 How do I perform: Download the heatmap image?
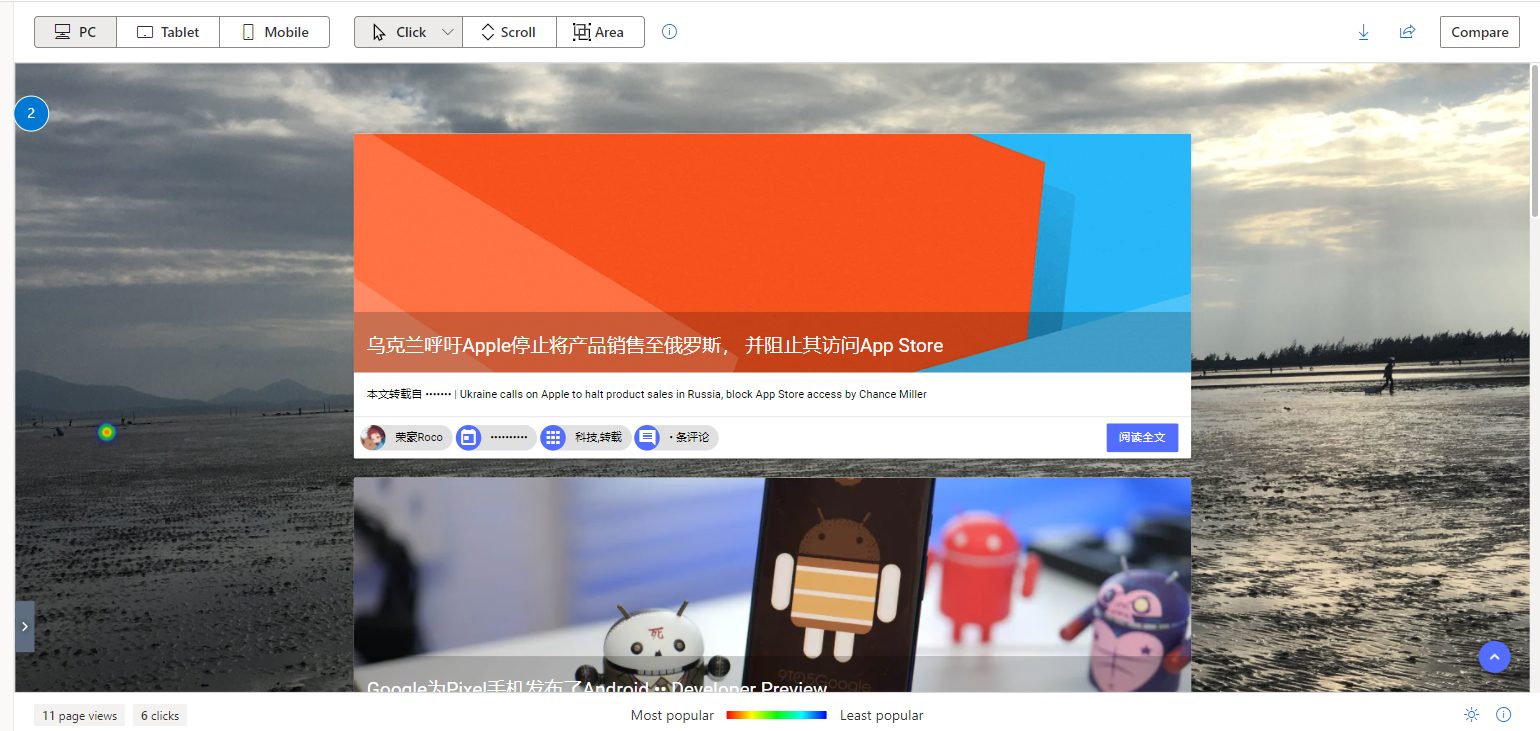(x=1363, y=31)
